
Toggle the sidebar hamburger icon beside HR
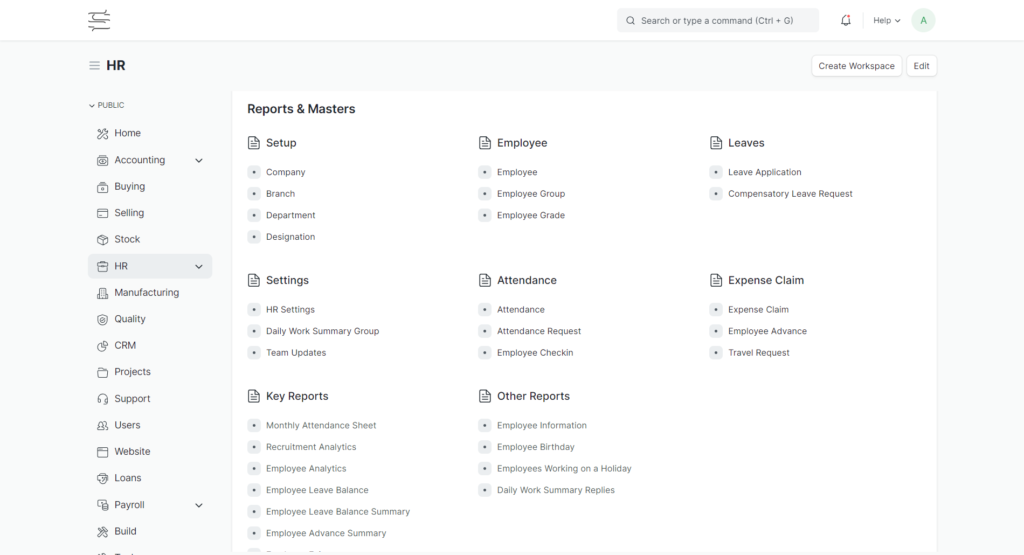[x=95, y=66]
